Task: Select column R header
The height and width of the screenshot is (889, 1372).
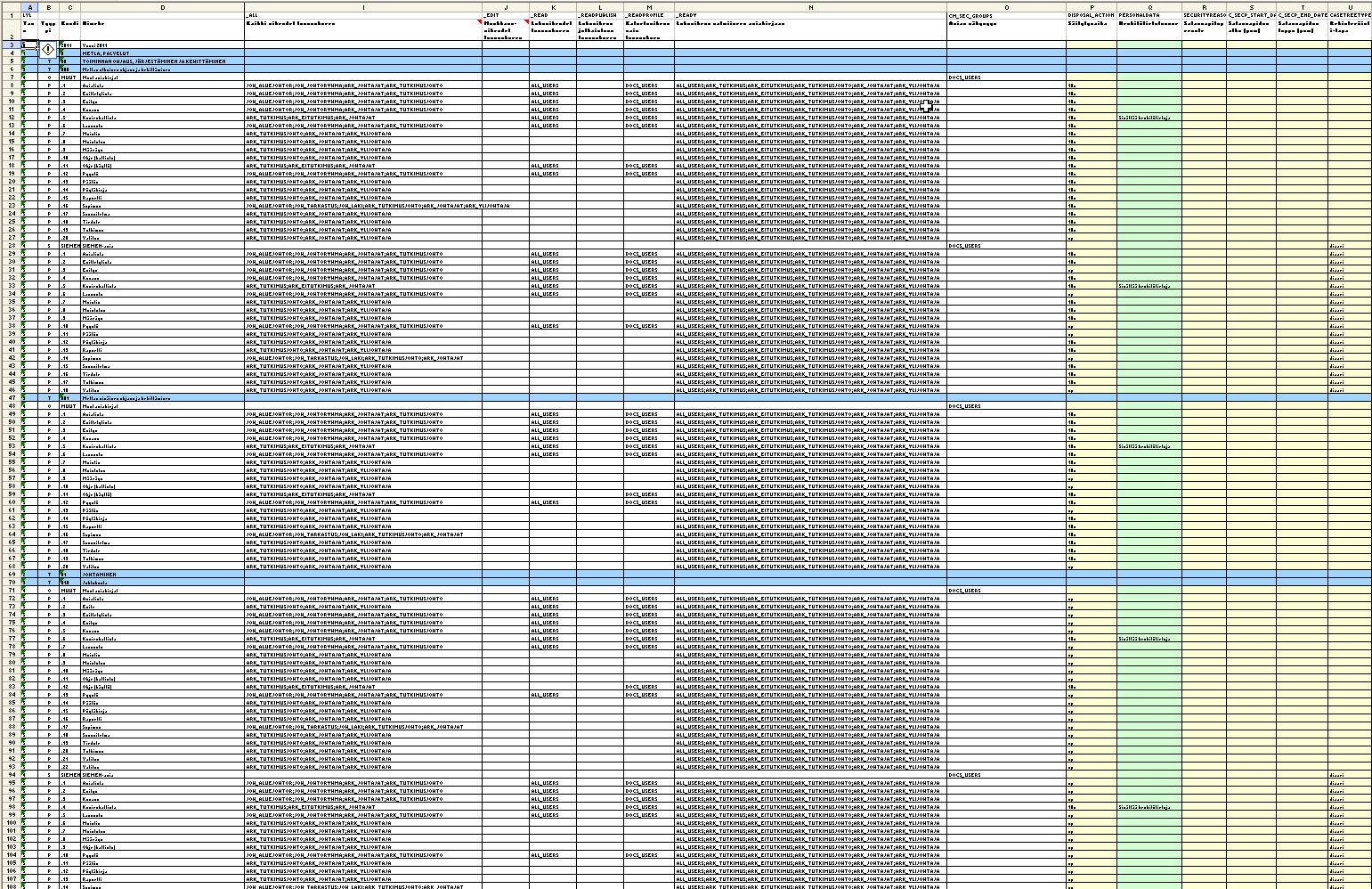Action: [1205, 7]
